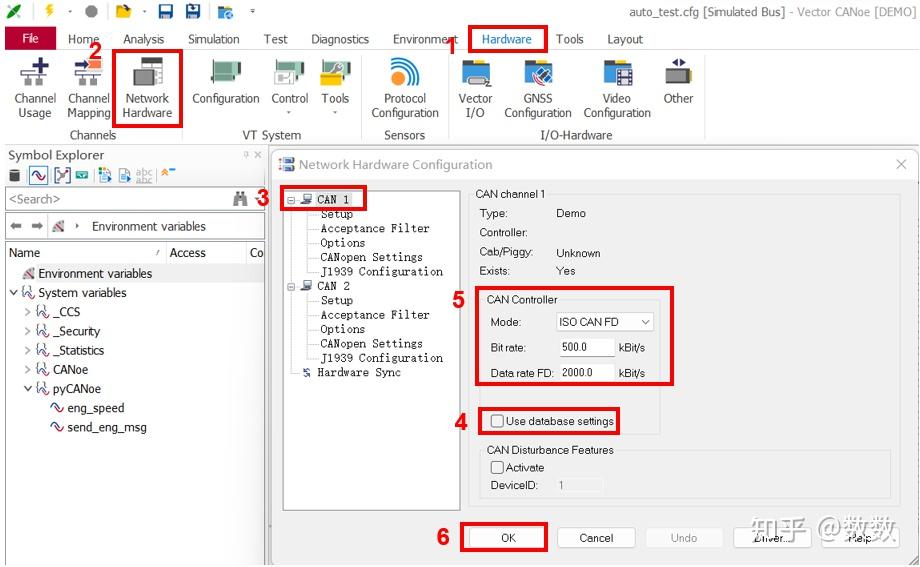Click the Start measurement lightning icon
The height and width of the screenshot is (567, 920).
point(49,11)
